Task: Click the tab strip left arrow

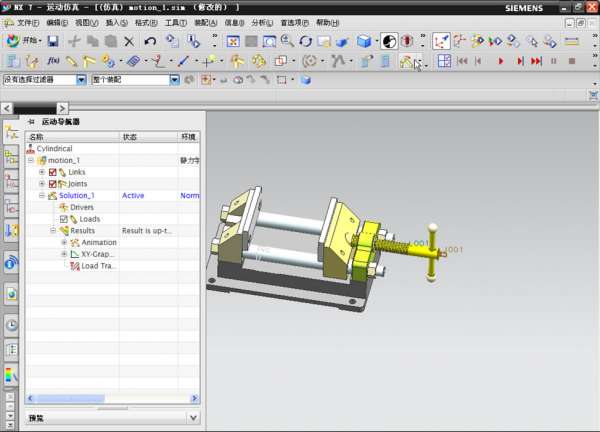Action: 7,109
